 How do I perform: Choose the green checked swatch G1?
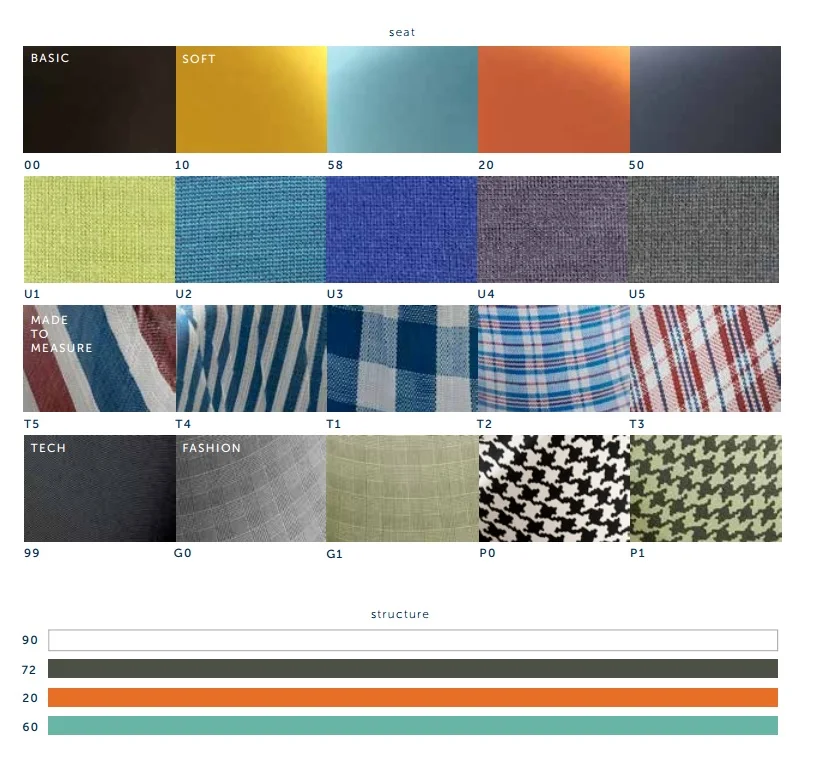pyautogui.click(x=403, y=488)
